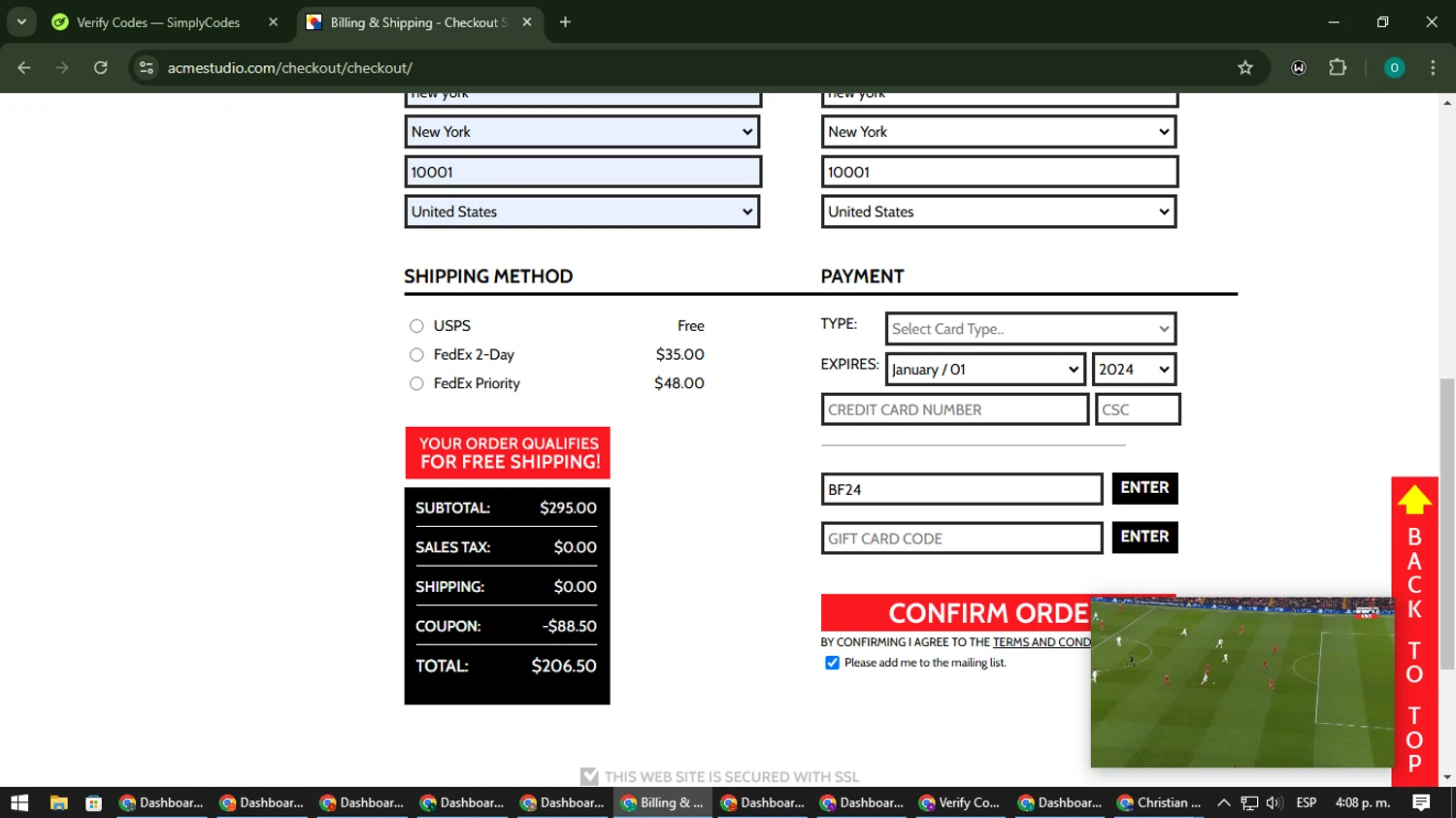The height and width of the screenshot is (818, 1456).
Task: Open billing state New York dropdown
Action: click(x=582, y=132)
